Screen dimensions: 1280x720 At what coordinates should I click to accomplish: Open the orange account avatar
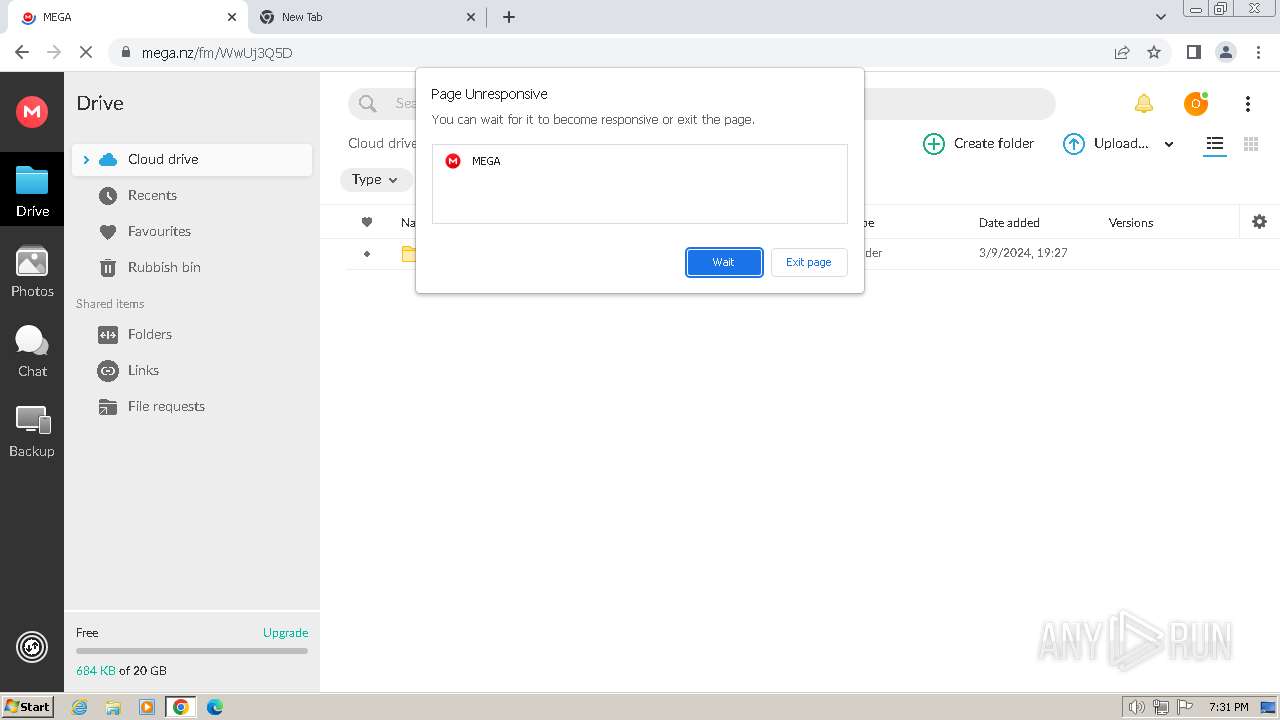tap(1196, 103)
